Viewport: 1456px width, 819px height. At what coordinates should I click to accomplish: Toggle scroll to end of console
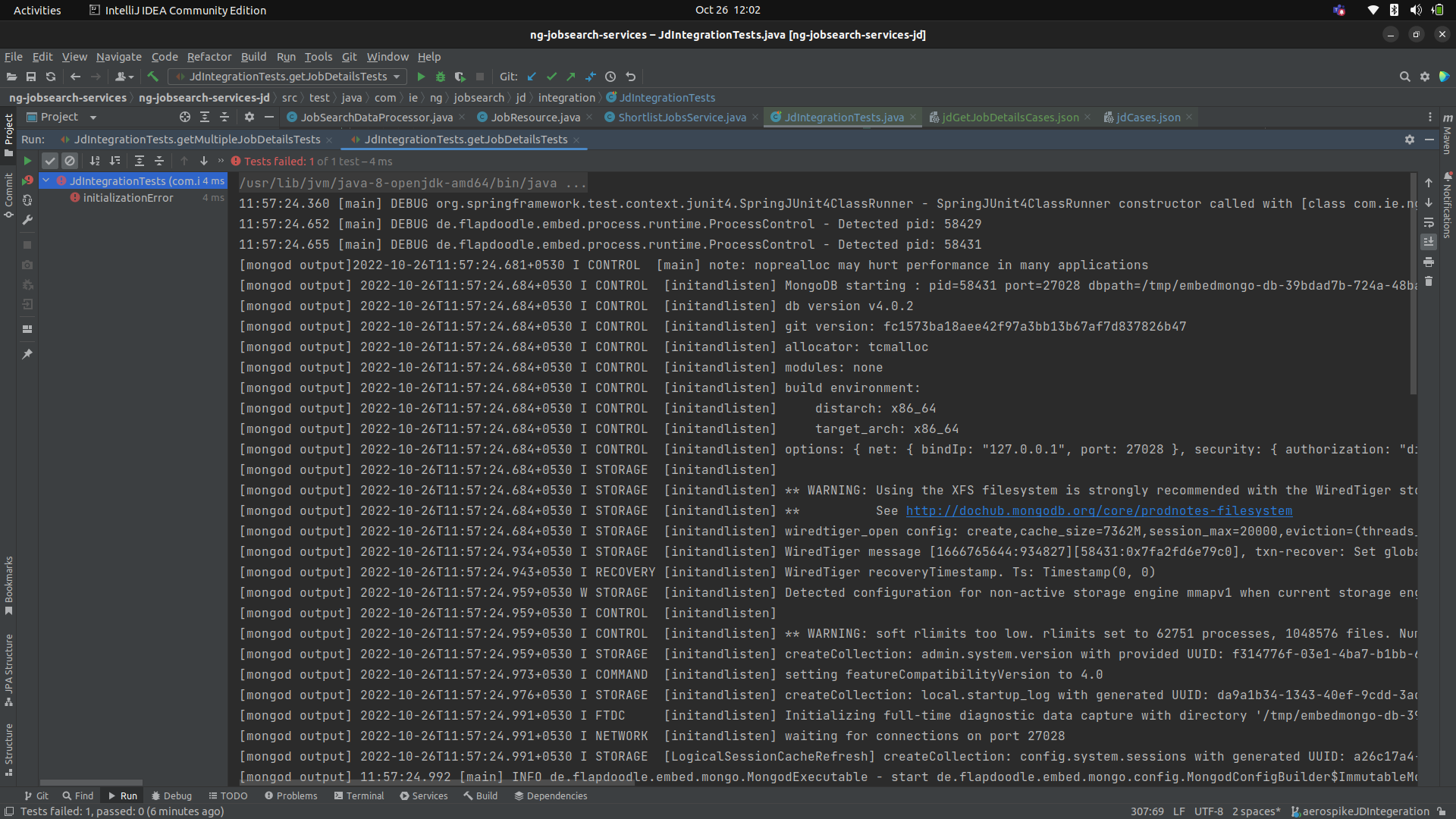tap(1429, 242)
